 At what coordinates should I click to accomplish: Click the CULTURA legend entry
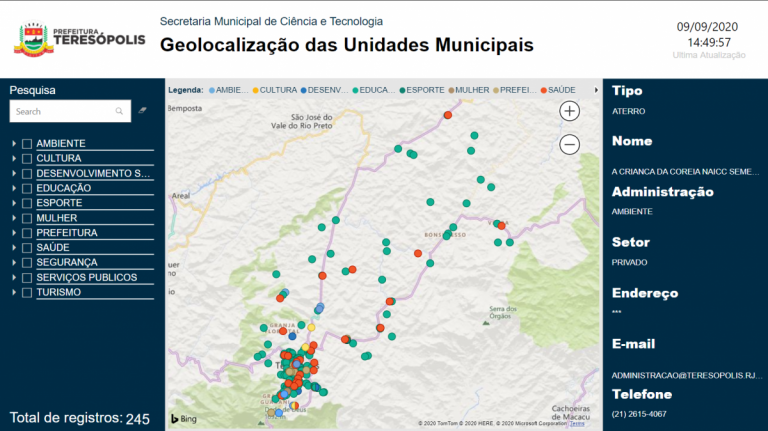pos(279,90)
